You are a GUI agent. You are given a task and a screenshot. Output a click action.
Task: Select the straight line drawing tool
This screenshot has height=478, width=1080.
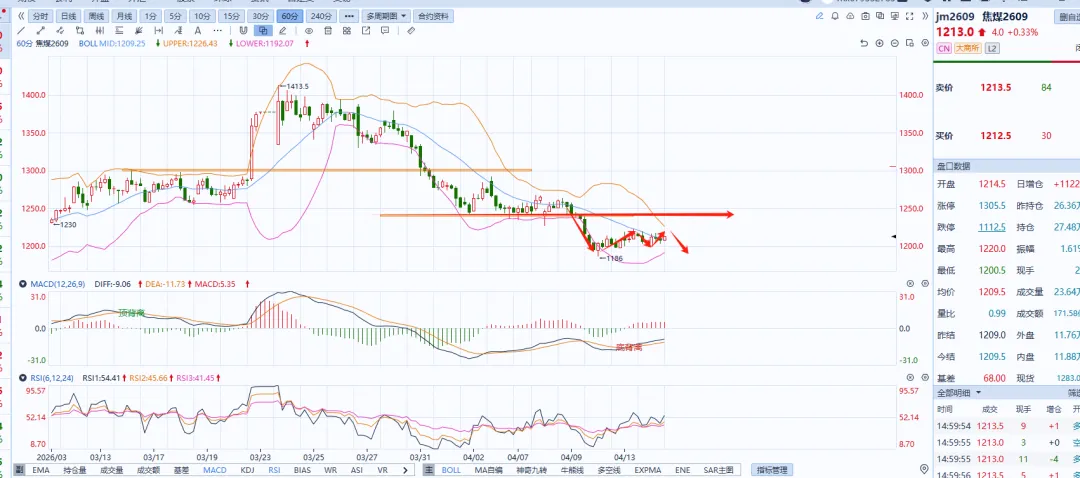21,30
